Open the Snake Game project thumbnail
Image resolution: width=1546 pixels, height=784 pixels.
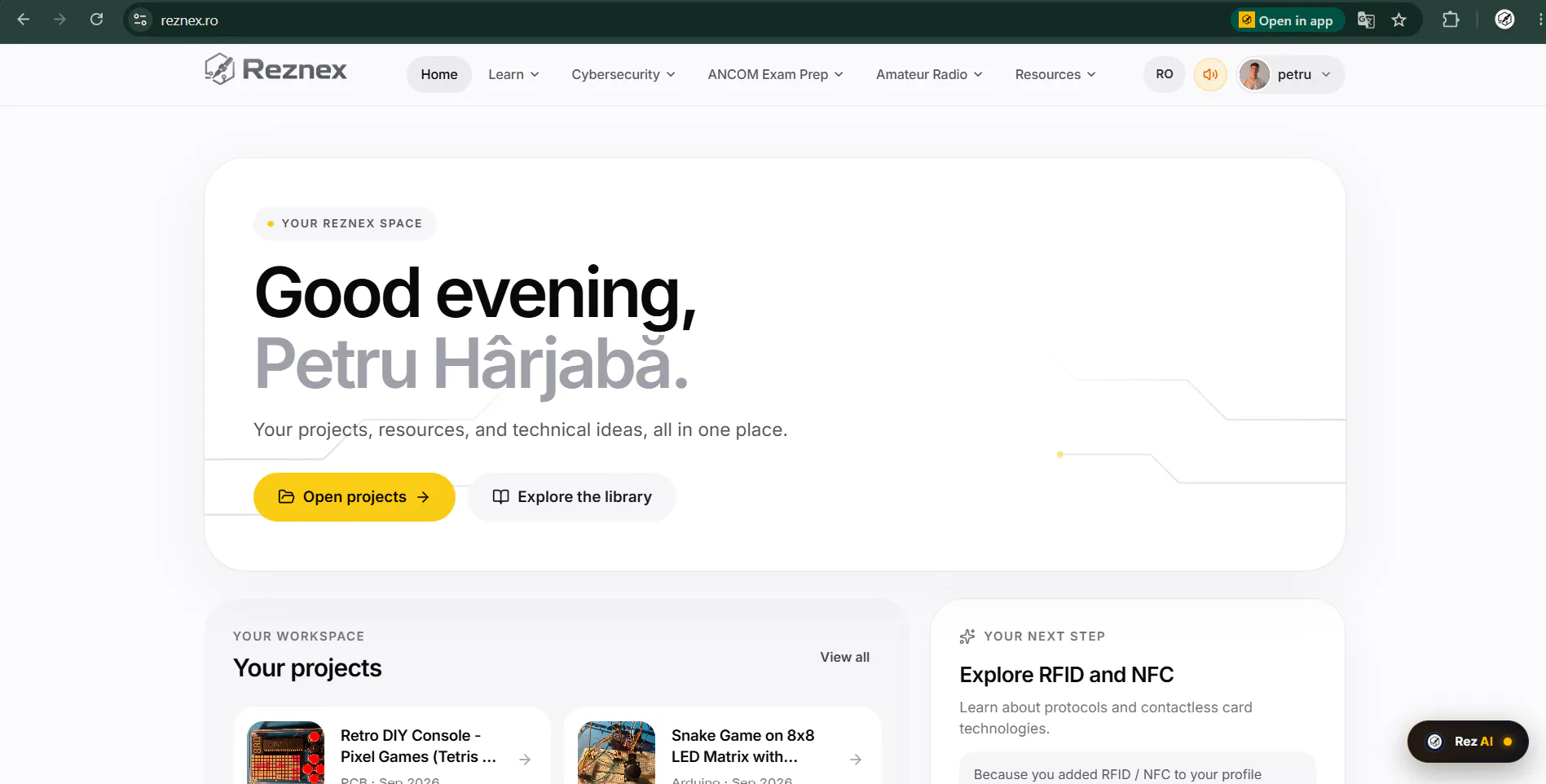[x=616, y=752]
